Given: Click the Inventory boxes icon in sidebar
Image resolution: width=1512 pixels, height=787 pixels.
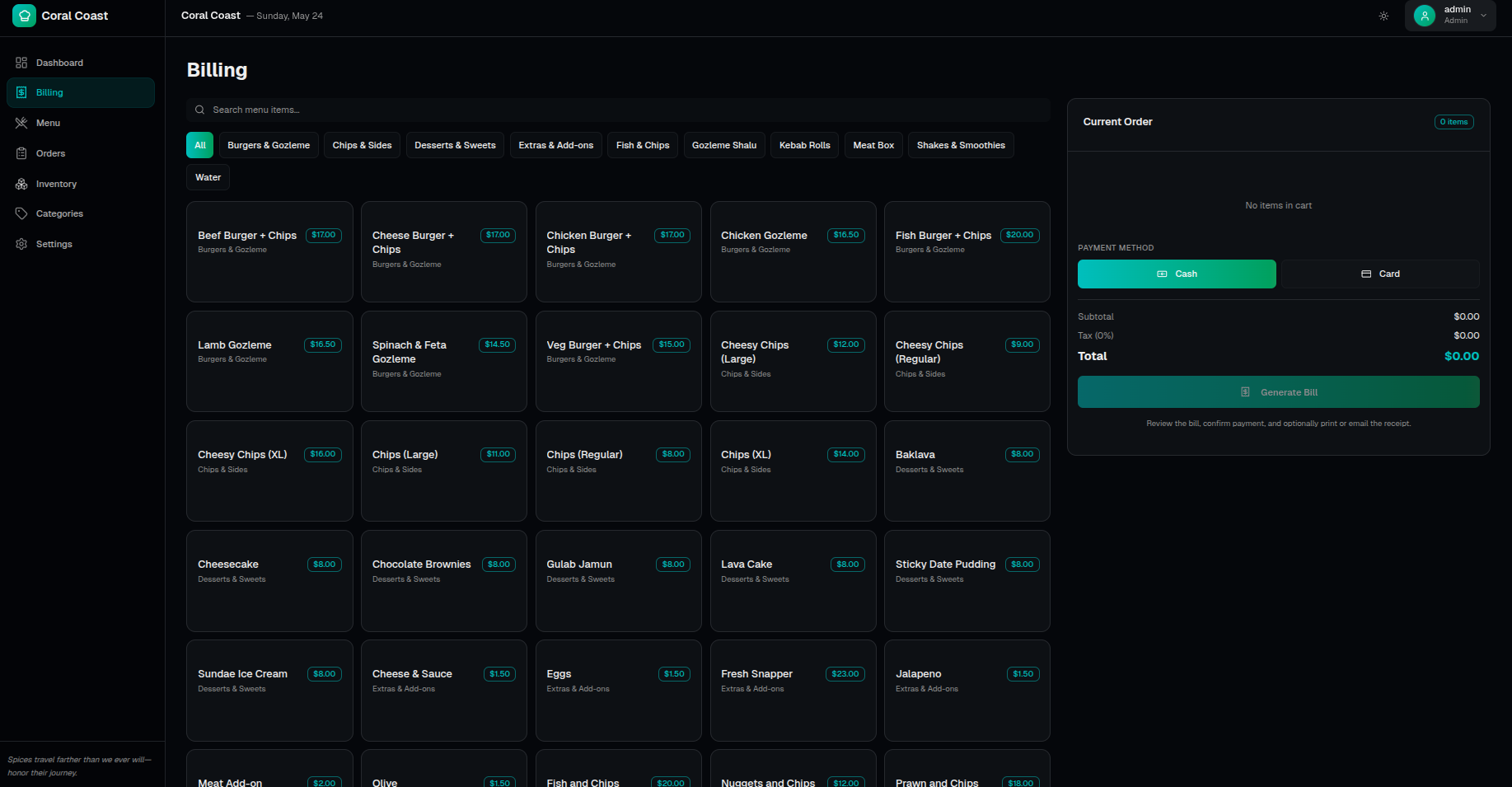Looking at the screenshot, I should (x=21, y=184).
